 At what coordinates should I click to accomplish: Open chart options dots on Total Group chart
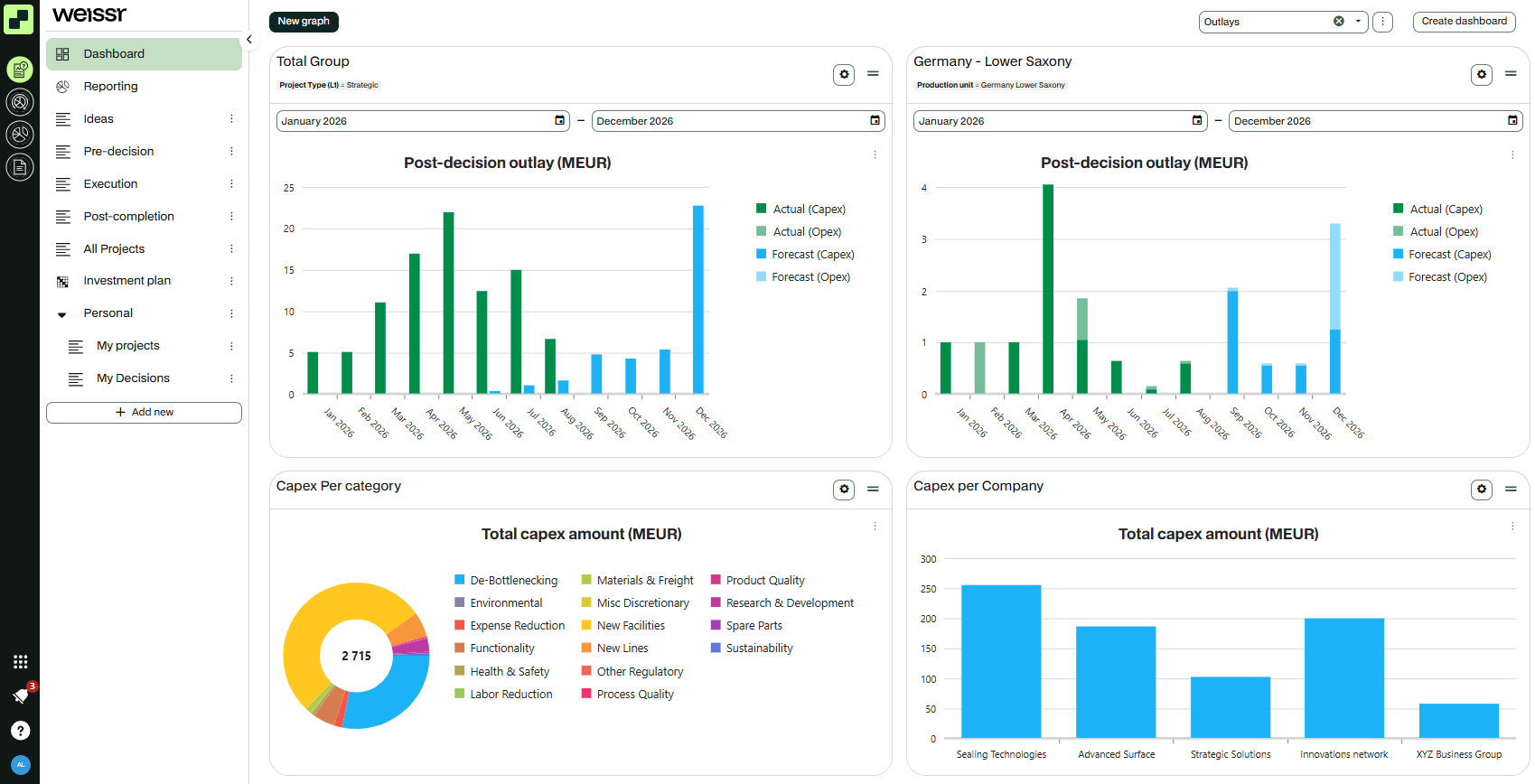(x=875, y=154)
